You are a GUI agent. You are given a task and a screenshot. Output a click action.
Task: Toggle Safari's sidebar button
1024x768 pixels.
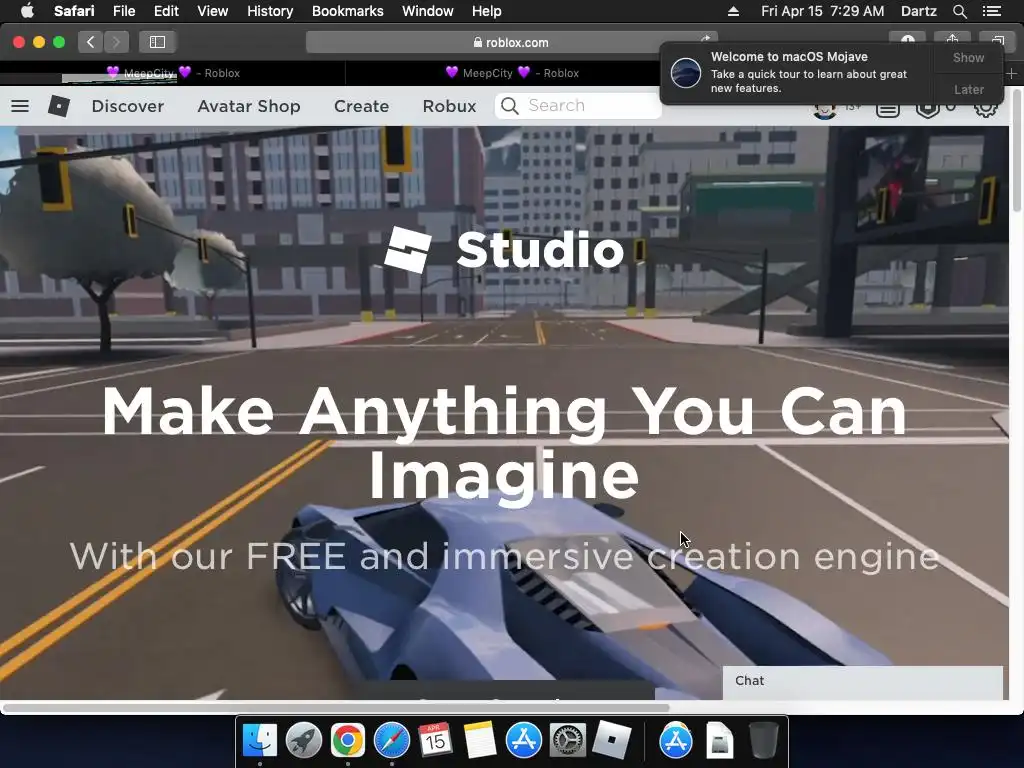point(157,42)
